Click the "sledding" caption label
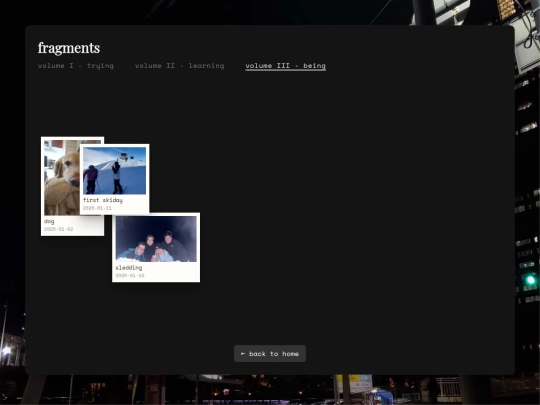Image resolution: width=540 pixels, height=405 pixels. [x=129, y=268]
